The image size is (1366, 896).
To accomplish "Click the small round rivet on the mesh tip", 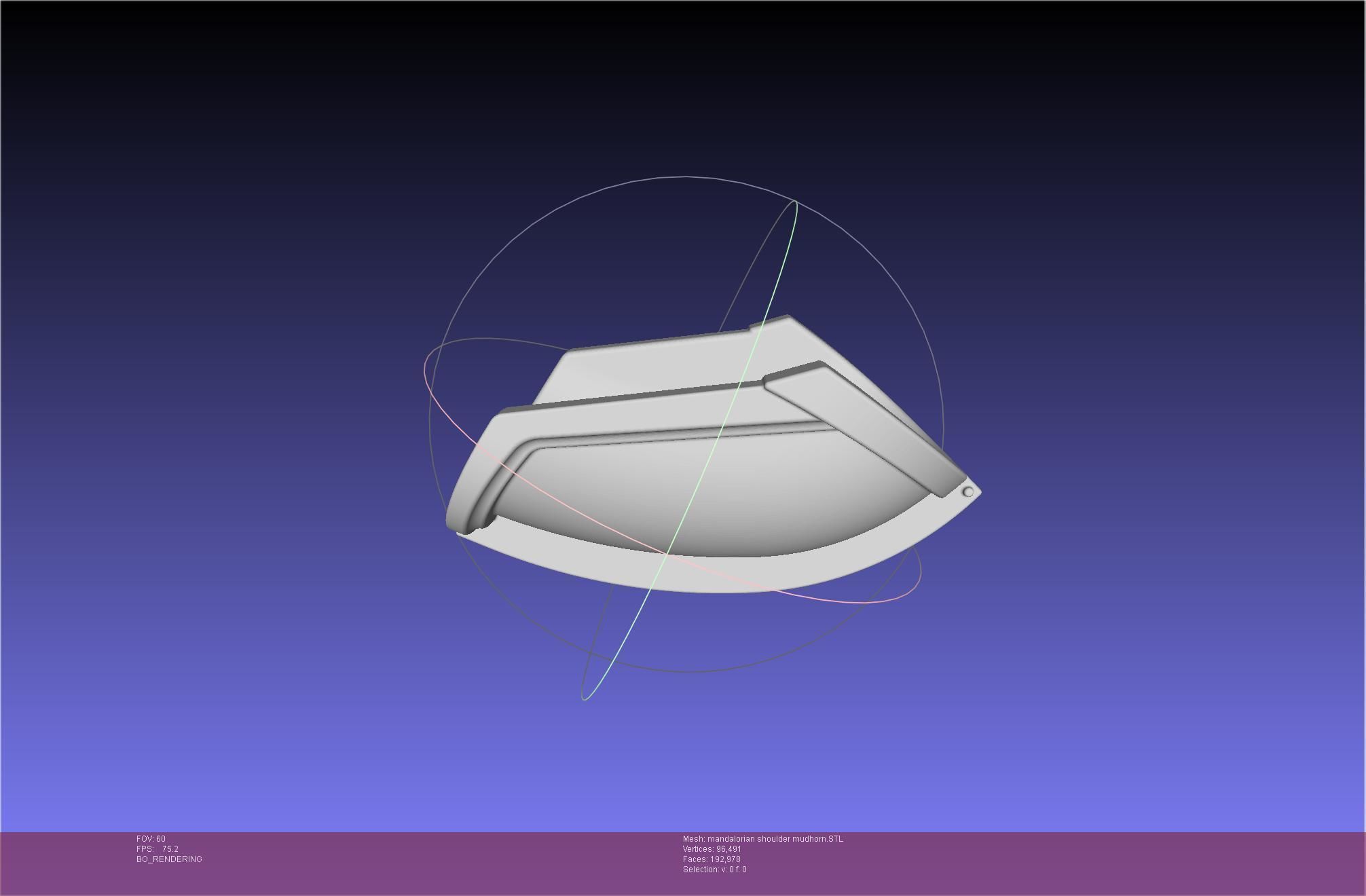I will pos(968,491).
